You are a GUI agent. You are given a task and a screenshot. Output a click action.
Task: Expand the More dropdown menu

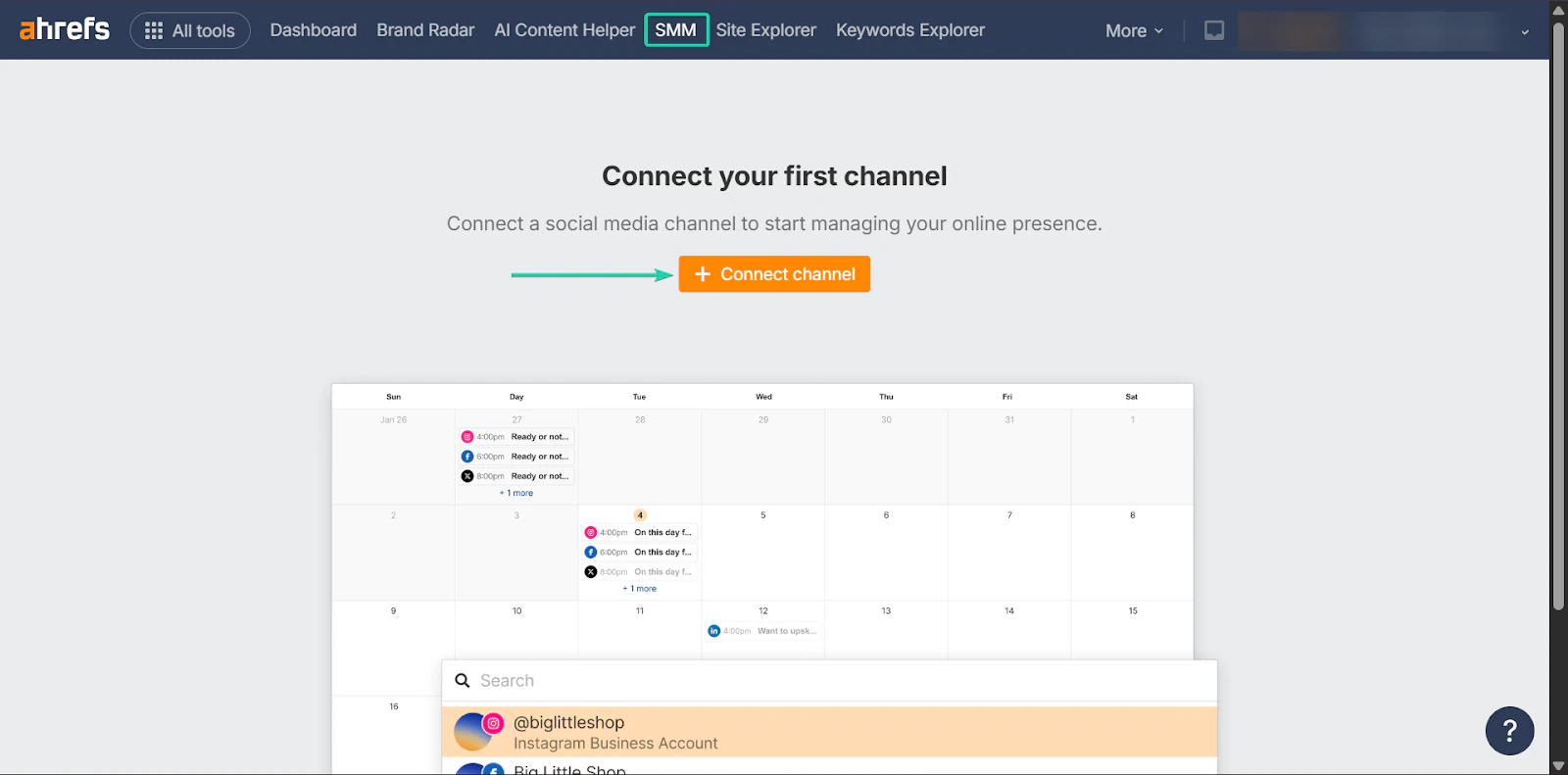point(1134,31)
